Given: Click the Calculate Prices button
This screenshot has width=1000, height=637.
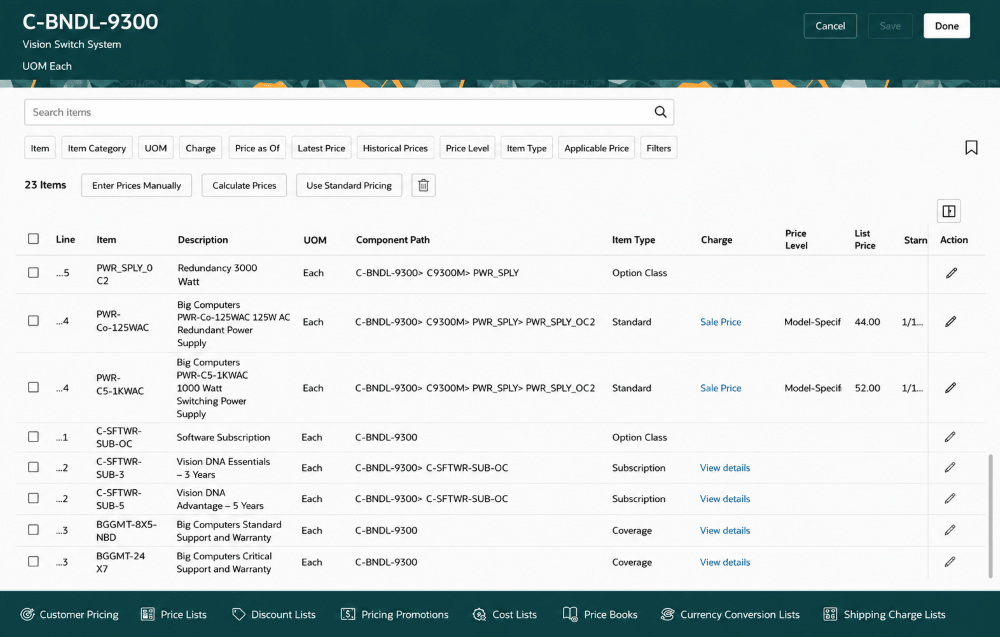Looking at the screenshot, I should (244, 186).
